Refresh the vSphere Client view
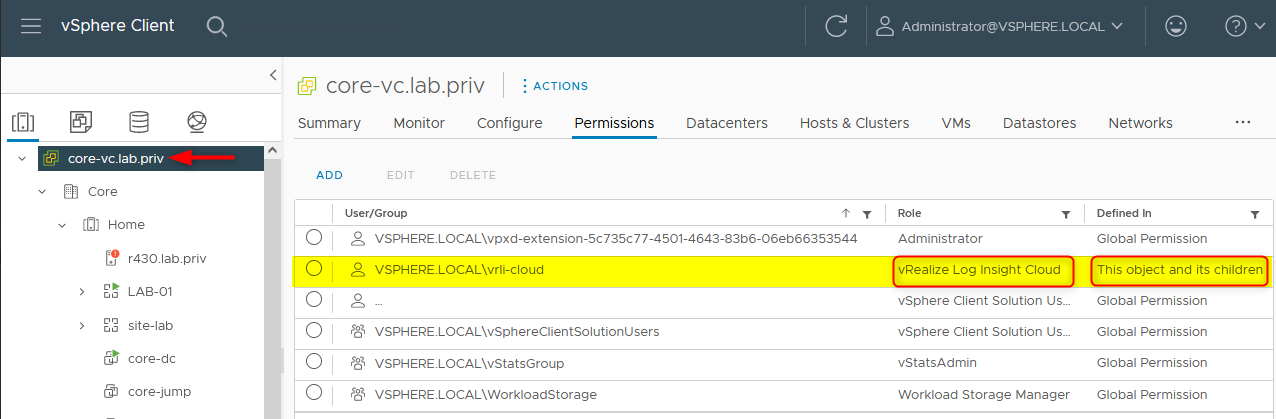 point(836,27)
